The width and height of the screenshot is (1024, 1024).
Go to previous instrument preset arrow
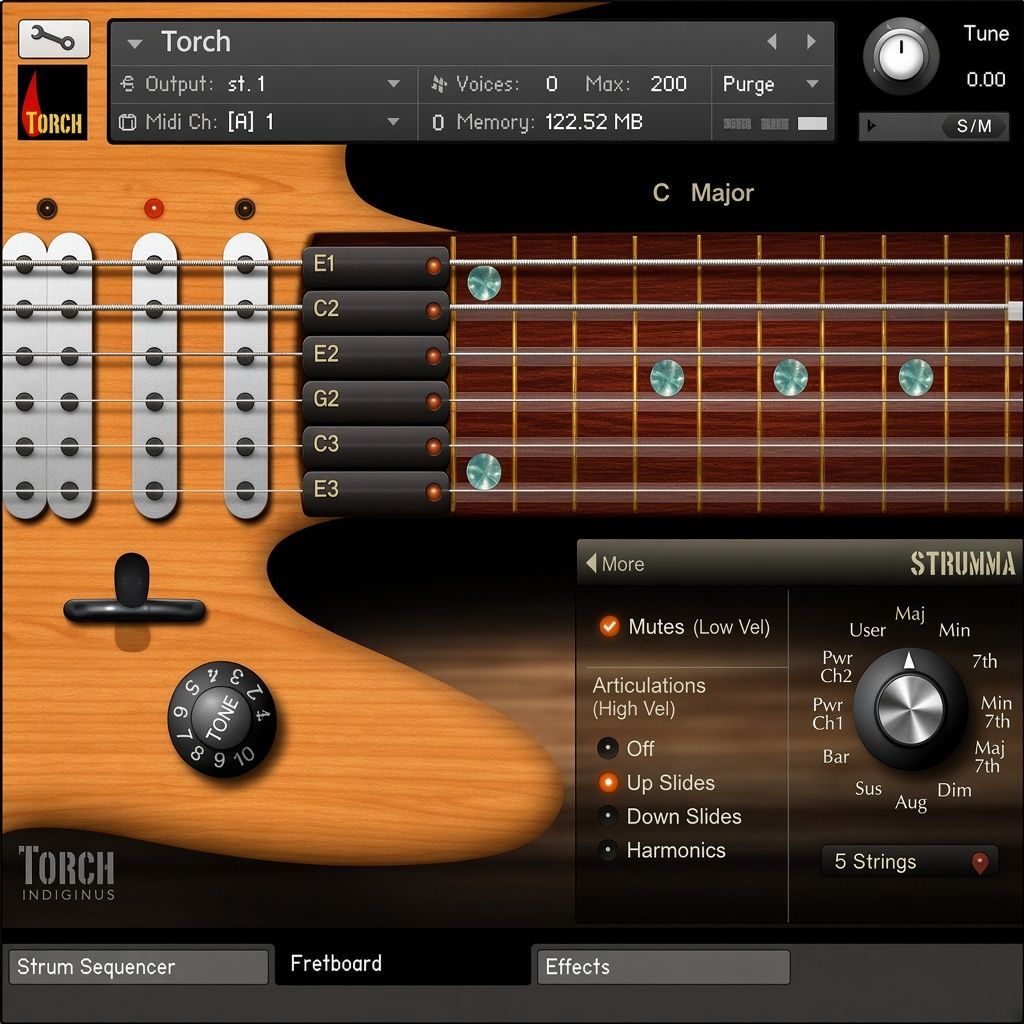(x=772, y=42)
